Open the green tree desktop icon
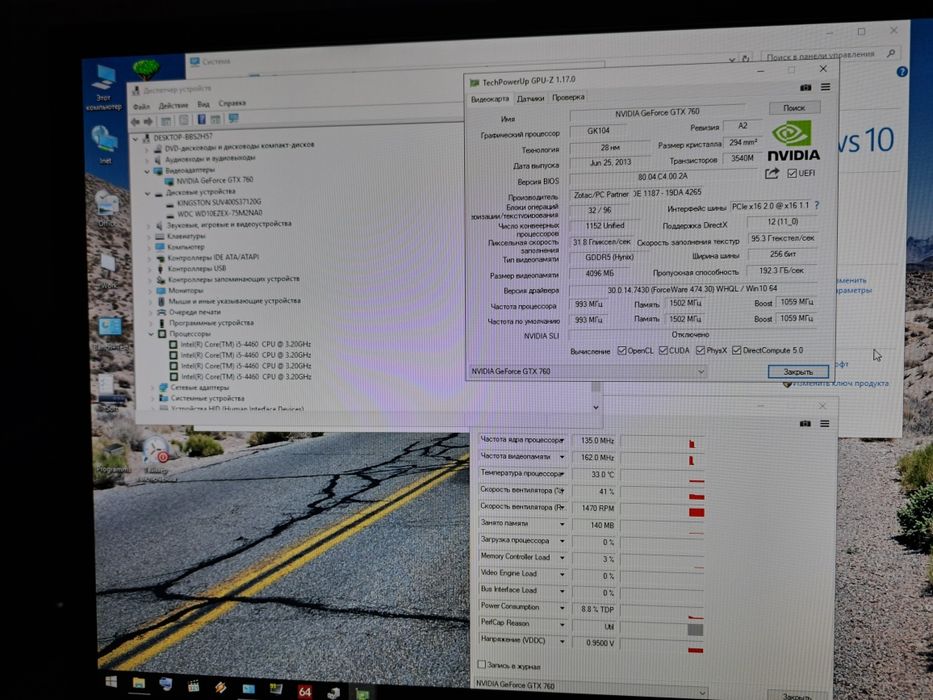The image size is (933, 700). (146, 70)
